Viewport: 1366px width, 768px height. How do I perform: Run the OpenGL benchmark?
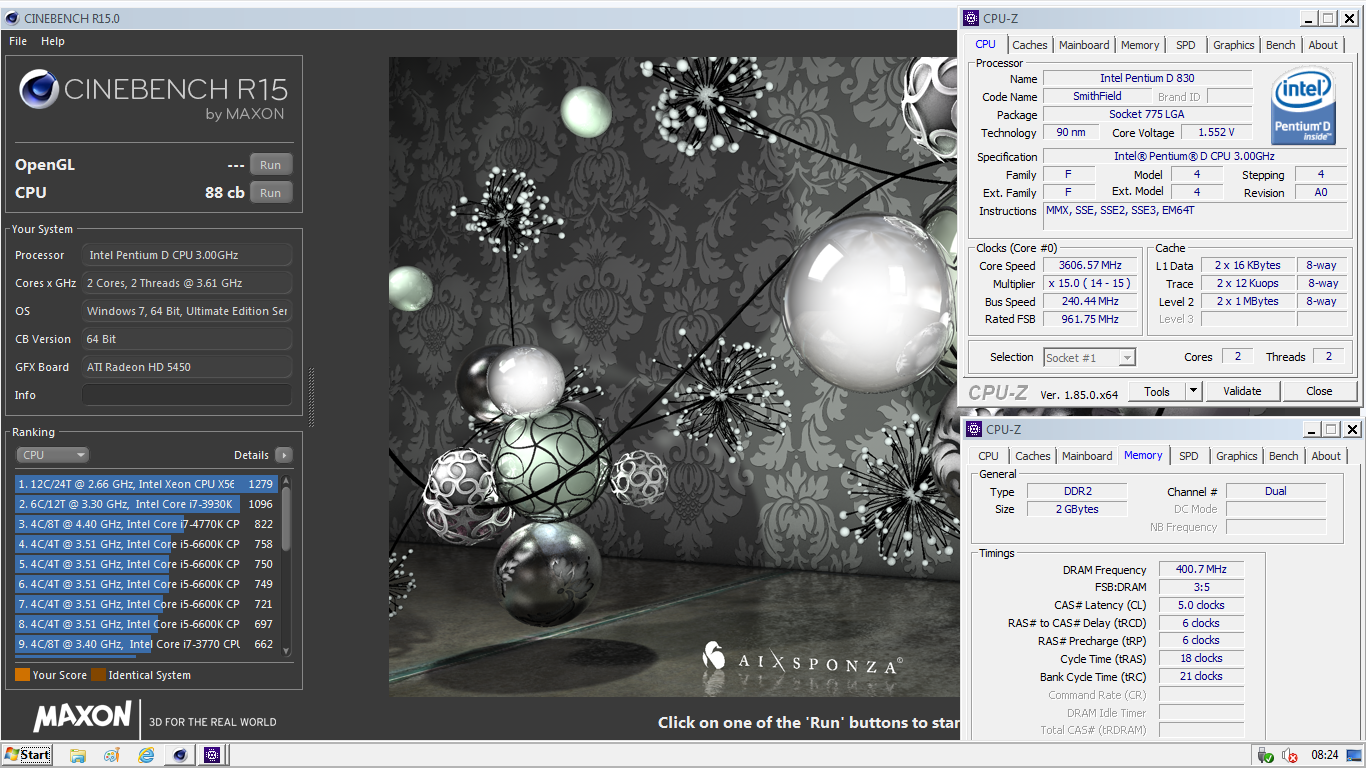point(270,165)
